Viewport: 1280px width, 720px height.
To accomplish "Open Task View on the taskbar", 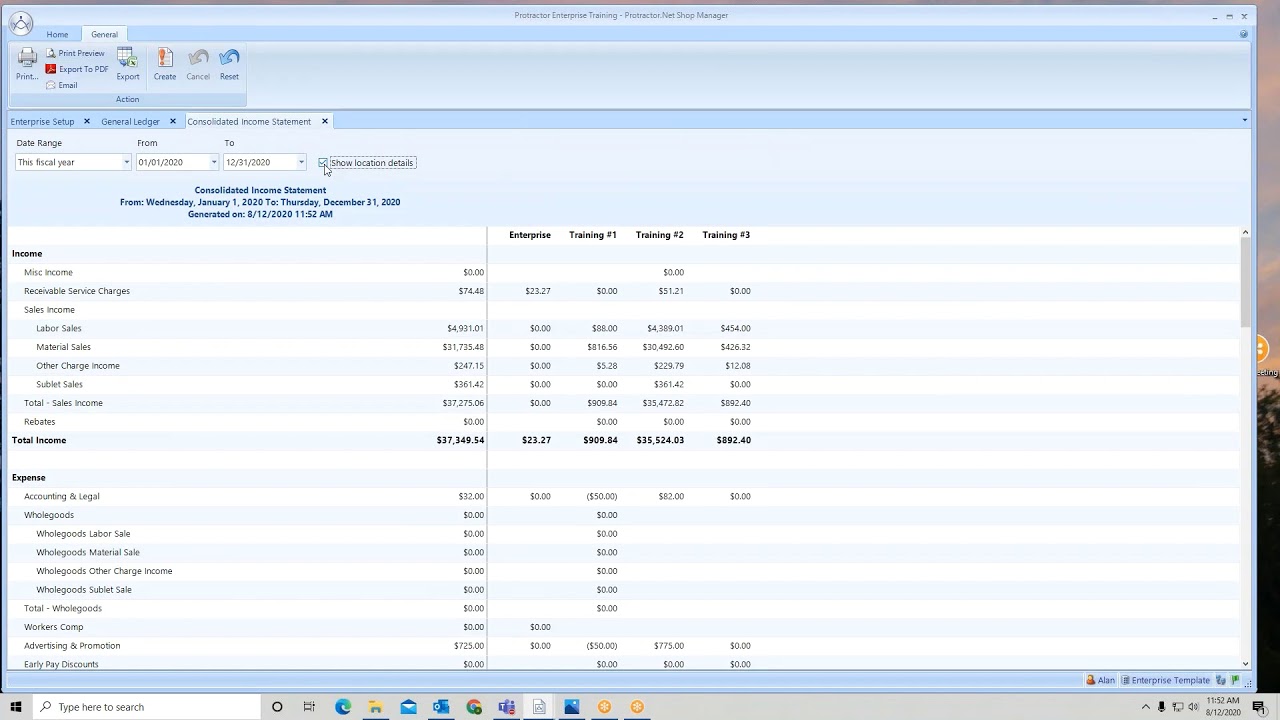I will 309,707.
